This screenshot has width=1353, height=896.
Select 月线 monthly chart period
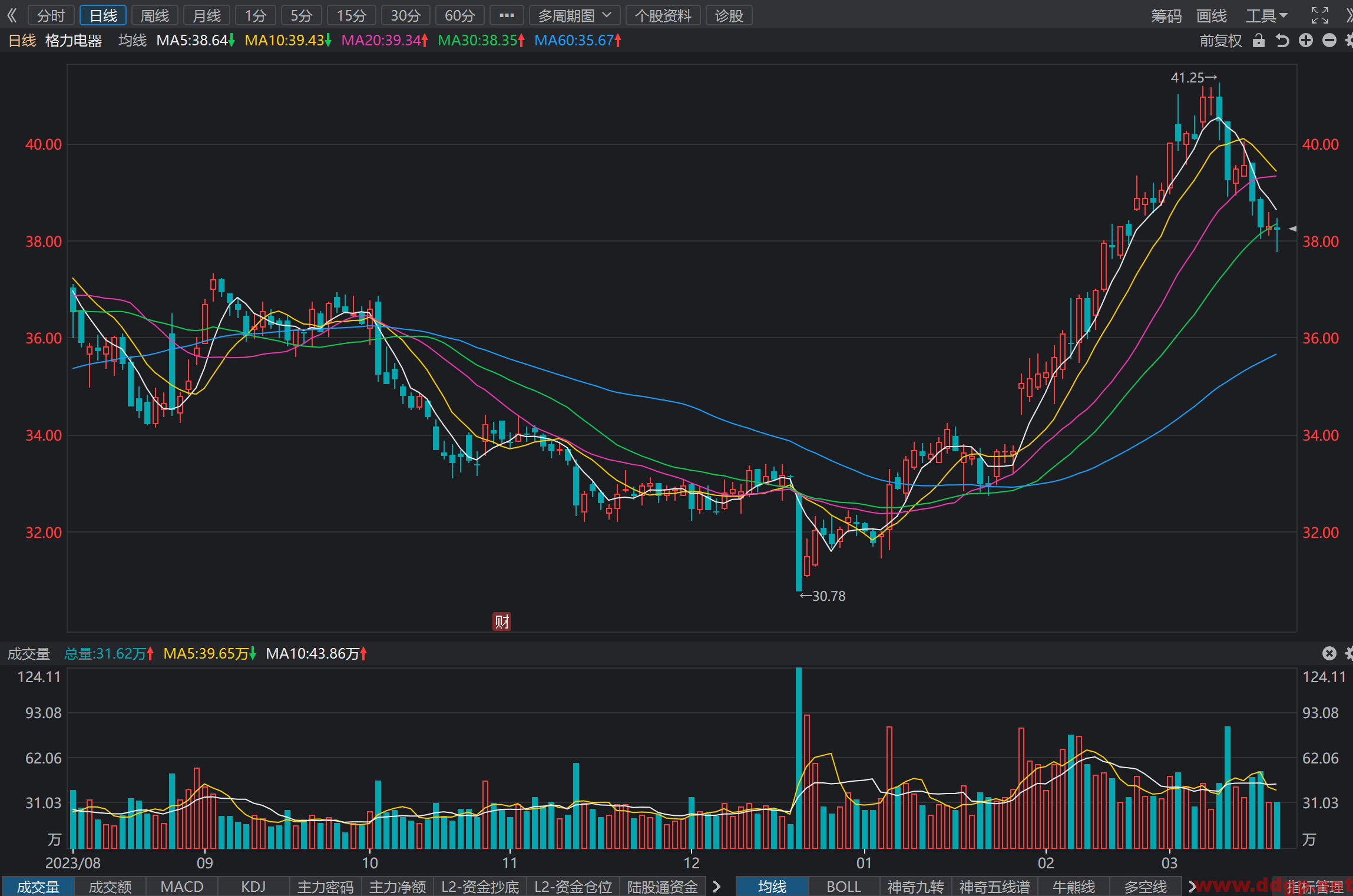[x=207, y=15]
